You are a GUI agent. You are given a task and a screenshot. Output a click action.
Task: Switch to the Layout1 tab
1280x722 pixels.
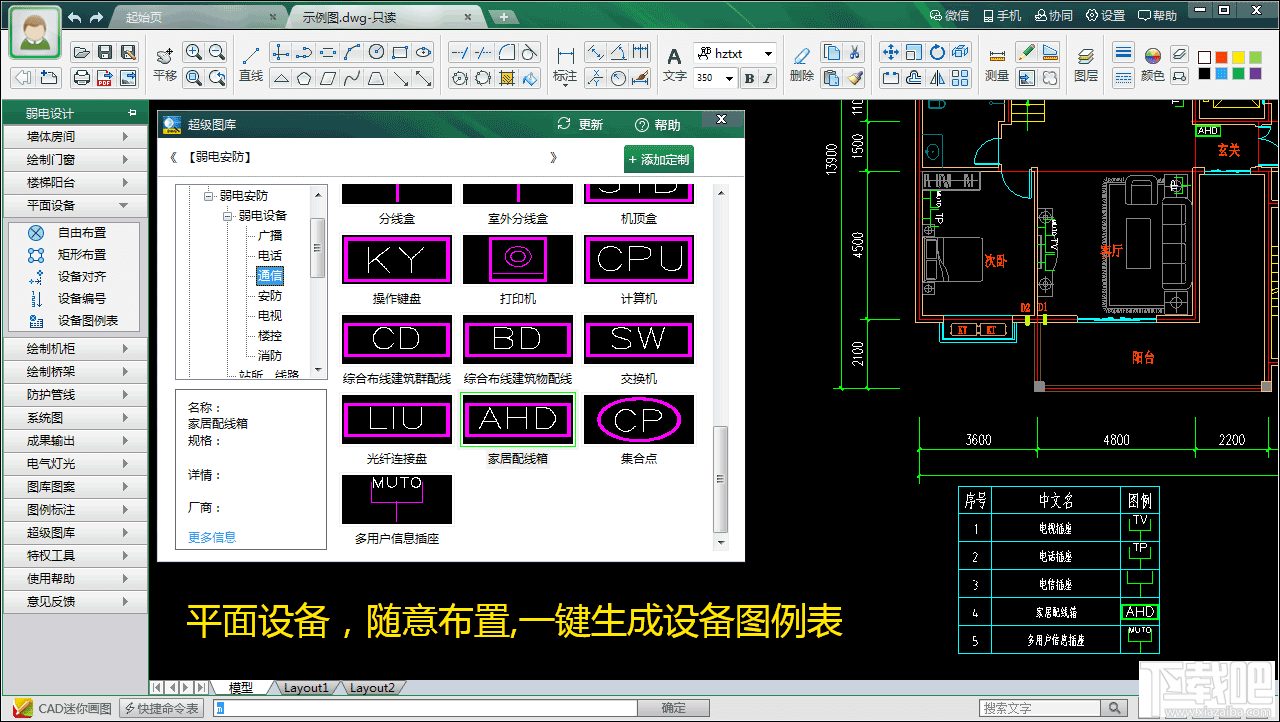[306, 688]
